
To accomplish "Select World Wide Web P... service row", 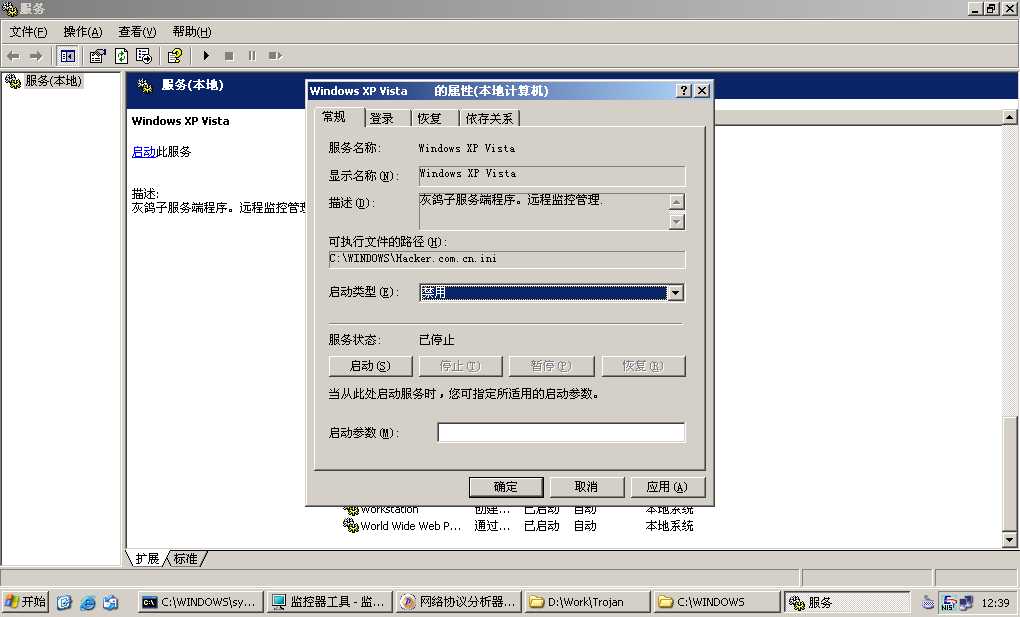I will tap(518, 526).
